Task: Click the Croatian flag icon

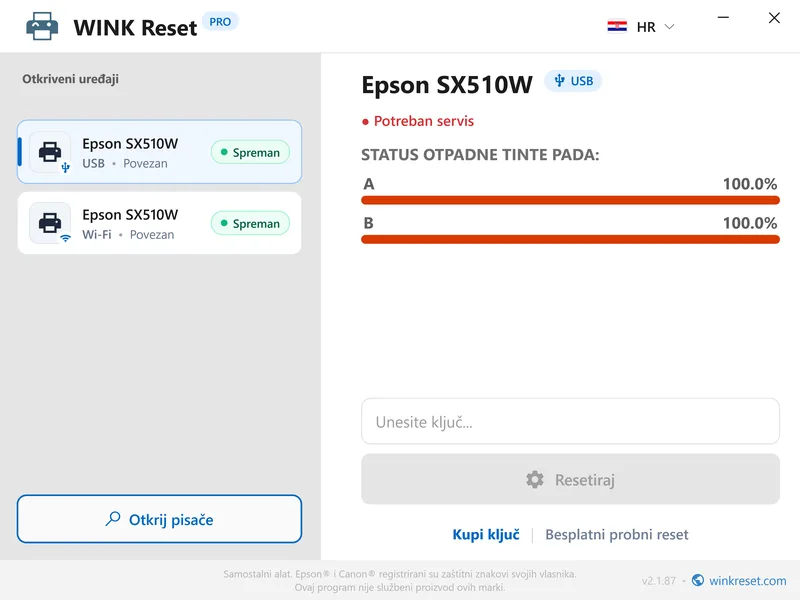Action: (x=617, y=26)
